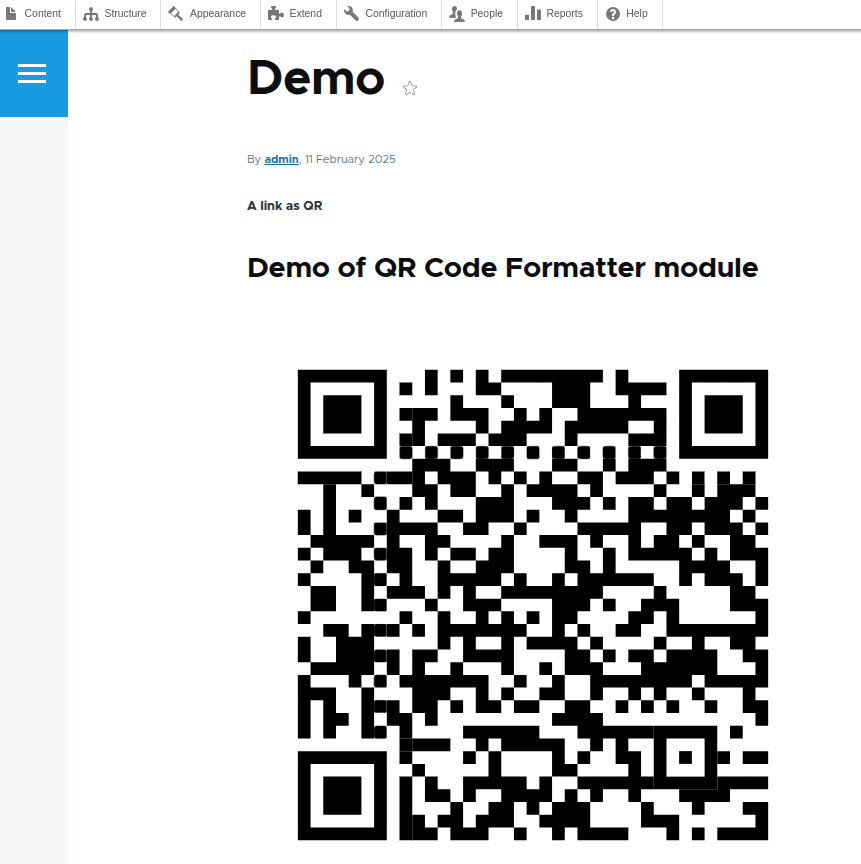The image size is (861, 864).
Task: Click the QR code image
Action: point(533,604)
